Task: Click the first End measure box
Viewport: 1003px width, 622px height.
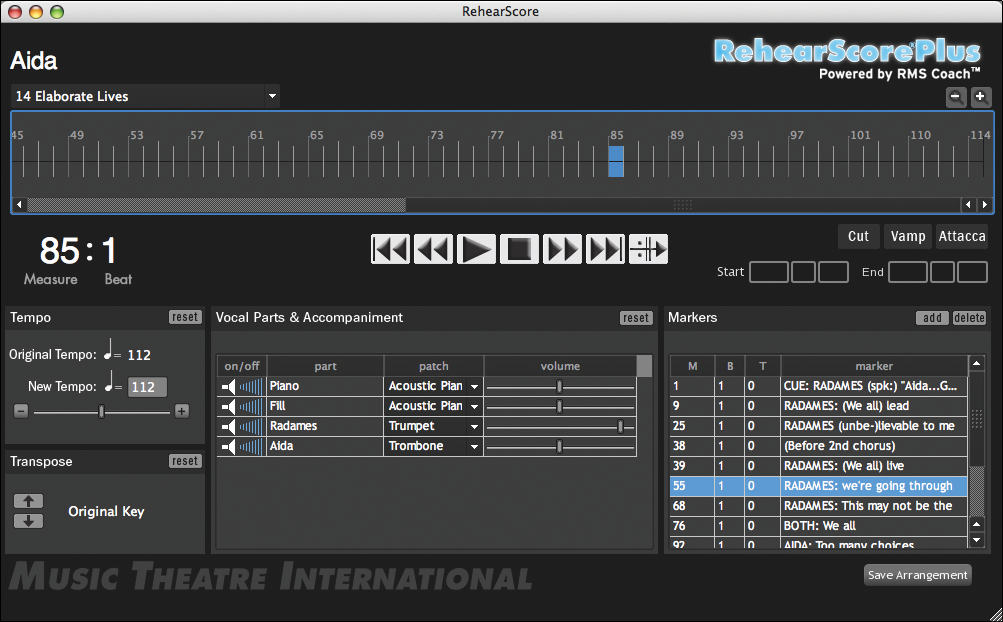Action: click(908, 272)
